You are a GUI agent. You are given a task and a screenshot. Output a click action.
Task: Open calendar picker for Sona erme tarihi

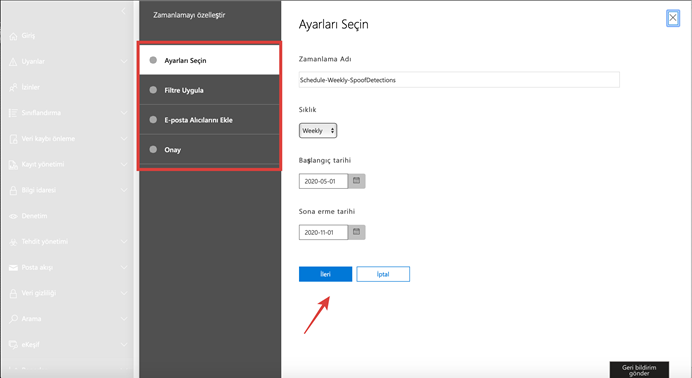(x=357, y=232)
